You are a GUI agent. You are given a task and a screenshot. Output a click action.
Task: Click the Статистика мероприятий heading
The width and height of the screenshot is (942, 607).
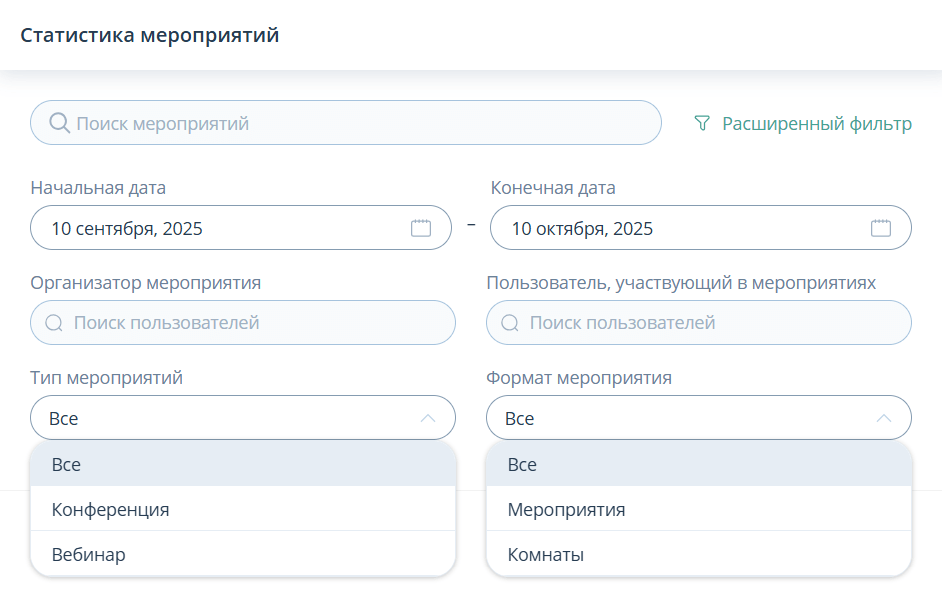pos(151,33)
